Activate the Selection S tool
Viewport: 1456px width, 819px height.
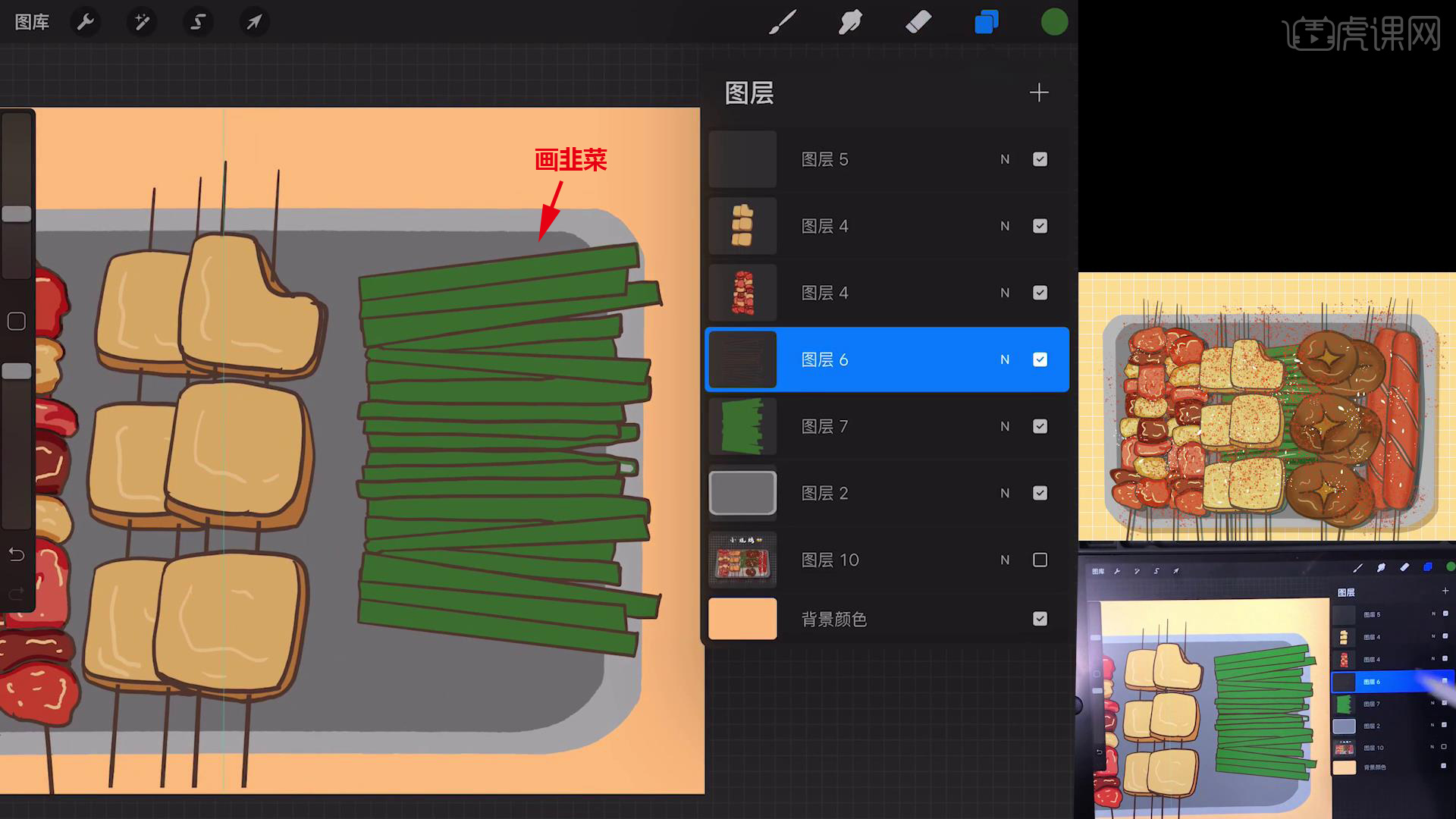[x=198, y=22]
